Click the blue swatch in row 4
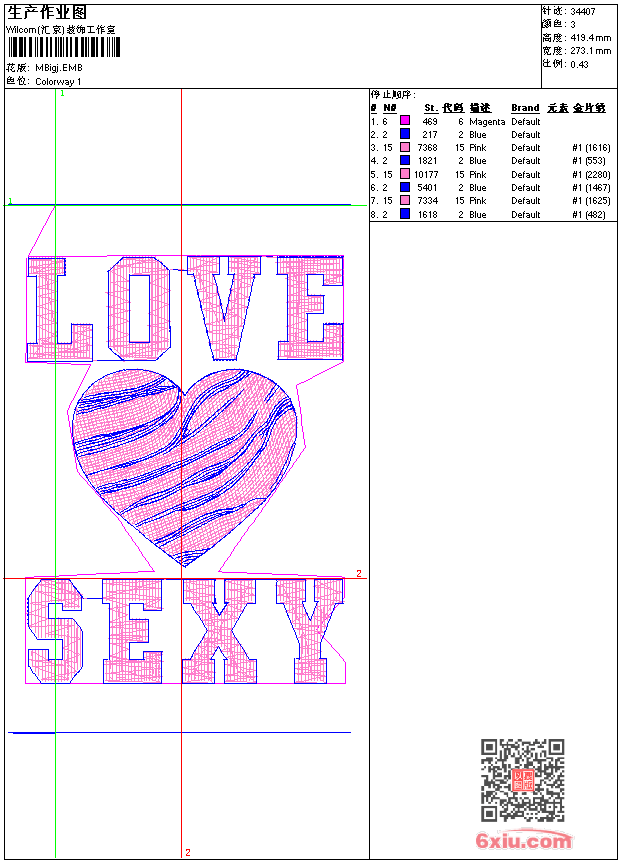620x860 pixels. (x=405, y=160)
